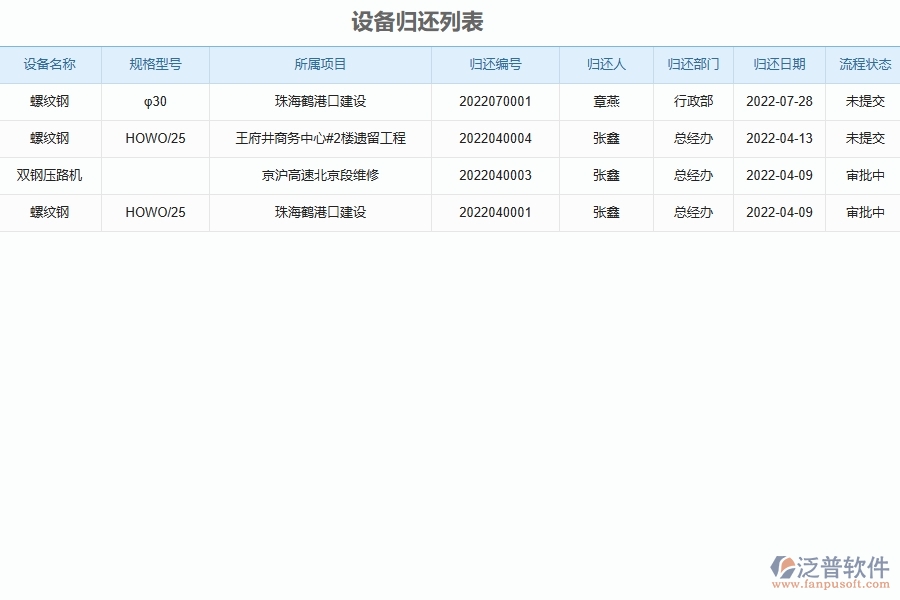Image resolution: width=900 pixels, height=600 pixels.
Task: Click the 归还部门 column header
Action: [694, 64]
